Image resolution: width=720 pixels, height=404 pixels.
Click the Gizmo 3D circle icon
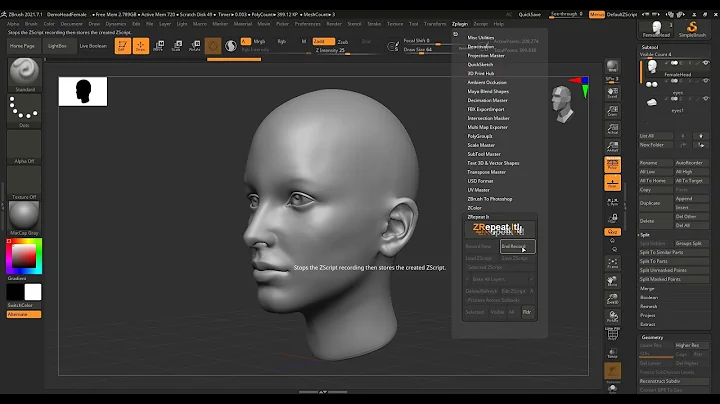click(213, 46)
